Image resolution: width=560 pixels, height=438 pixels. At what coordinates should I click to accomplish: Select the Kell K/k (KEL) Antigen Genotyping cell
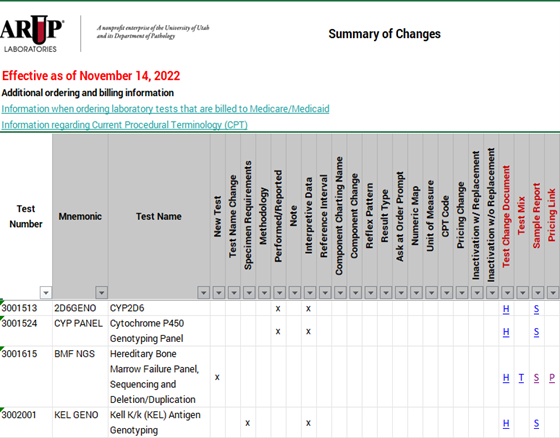[x=159, y=422]
